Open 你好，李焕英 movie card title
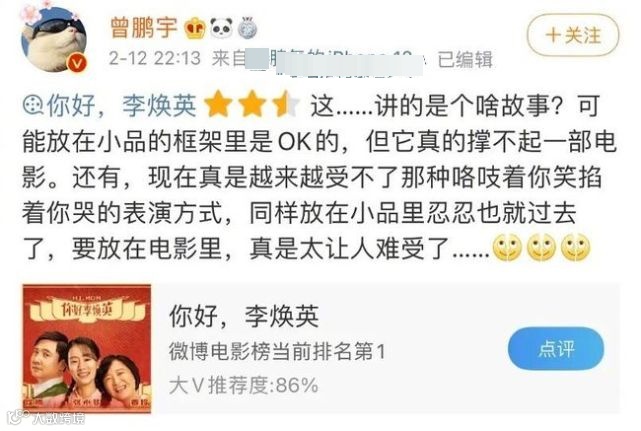The width and height of the screenshot is (641, 431). (x=244, y=316)
